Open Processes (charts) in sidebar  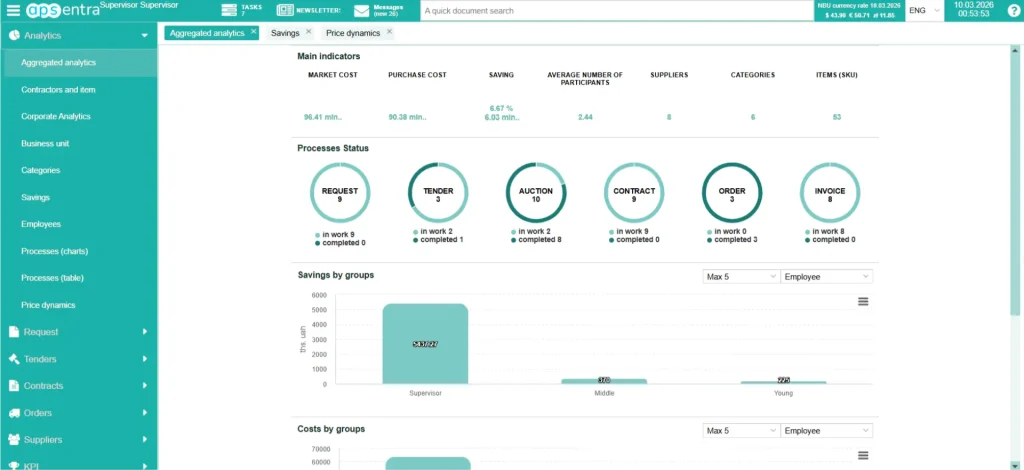(54, 251)
